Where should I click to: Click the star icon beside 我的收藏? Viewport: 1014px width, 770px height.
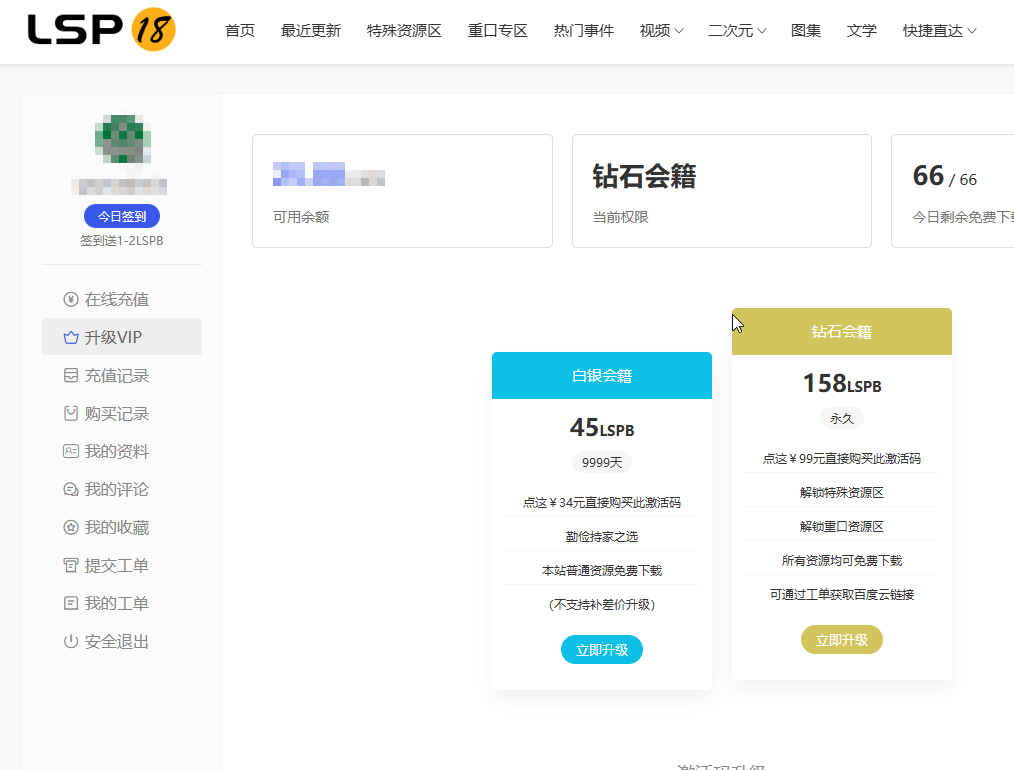pyautogui.click(x=70, y=528)
